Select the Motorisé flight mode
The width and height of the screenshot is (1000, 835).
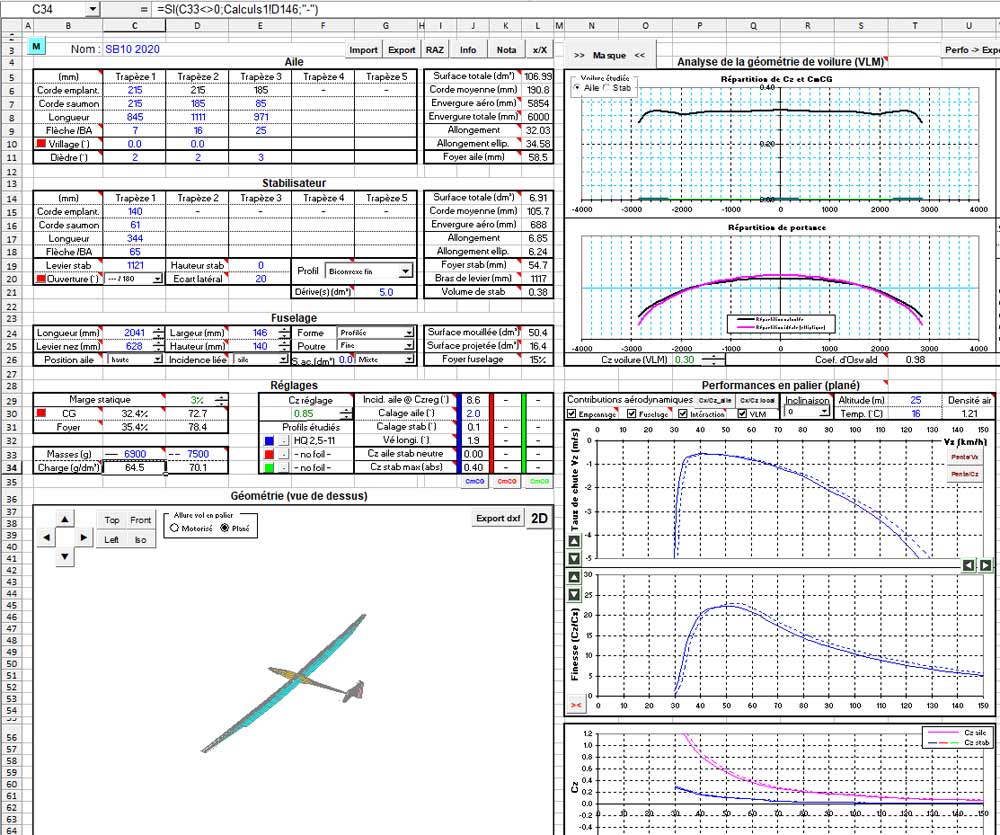[x=175, y=528]
